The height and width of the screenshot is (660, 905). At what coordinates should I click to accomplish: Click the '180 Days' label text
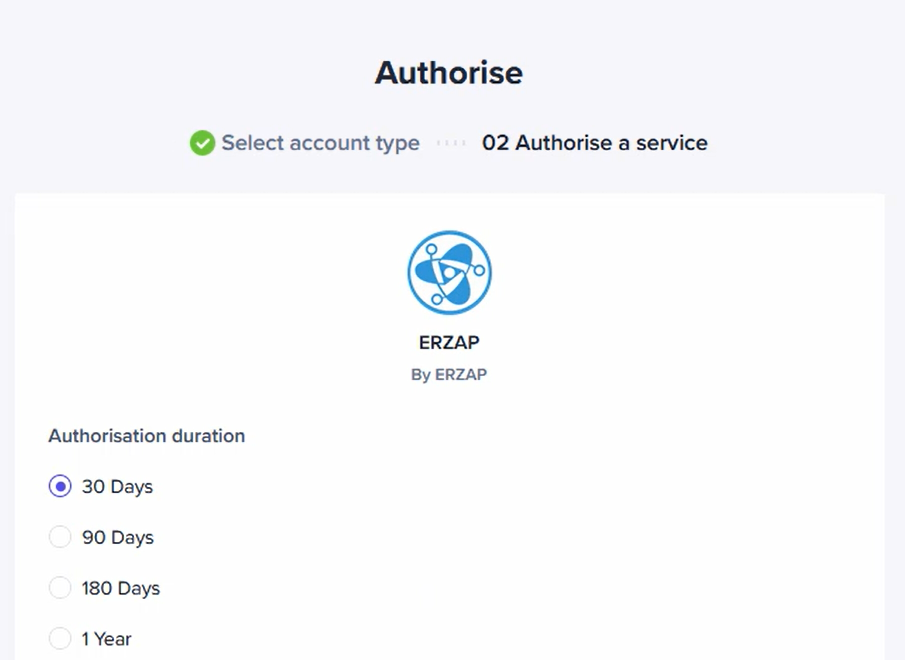click(x=121, y=588)
